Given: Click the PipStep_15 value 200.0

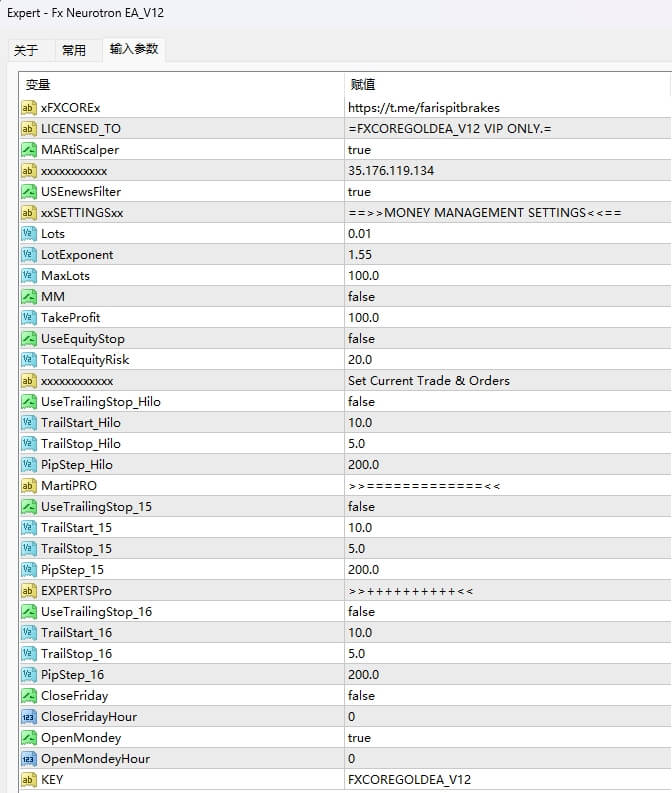Looking at the screenshot, I should tap(363, 569).
